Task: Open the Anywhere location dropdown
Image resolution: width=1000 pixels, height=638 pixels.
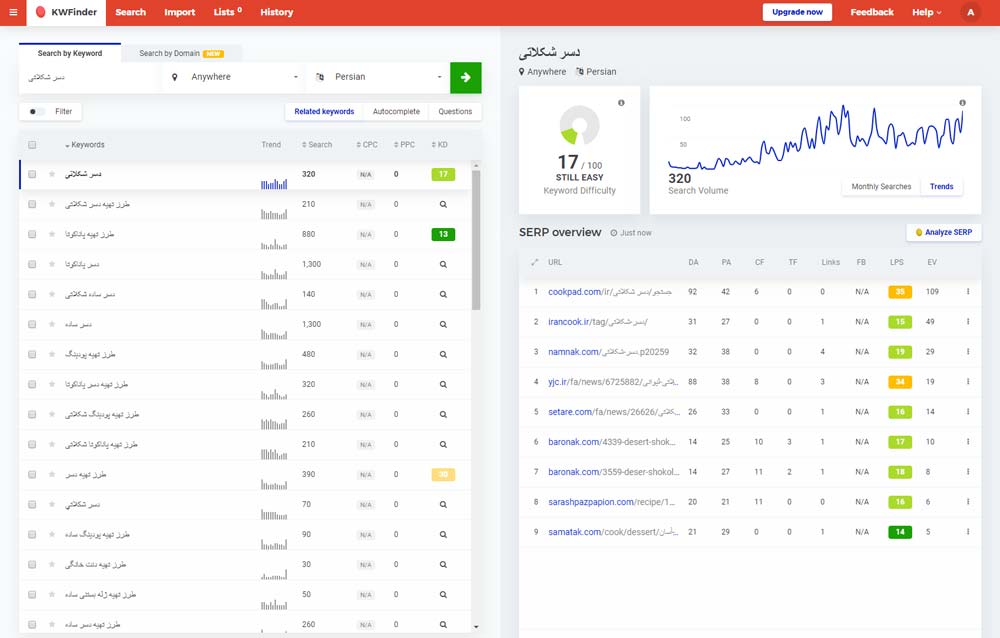Action: [x=234, y=77]
